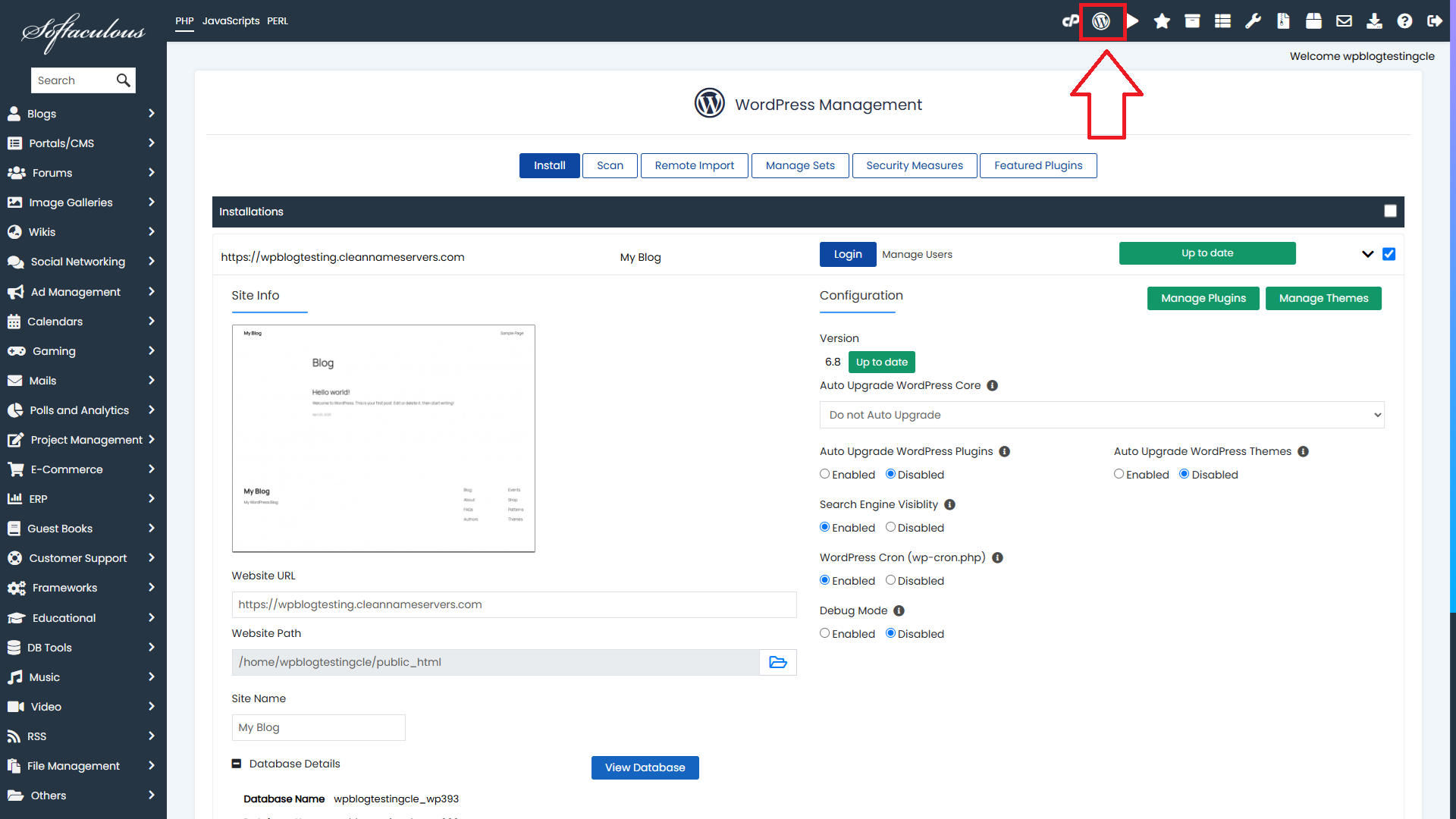Screen dimensions: 1456x819
Task: Open backups via the zip file icon
Action: (x=1283, y=21)
